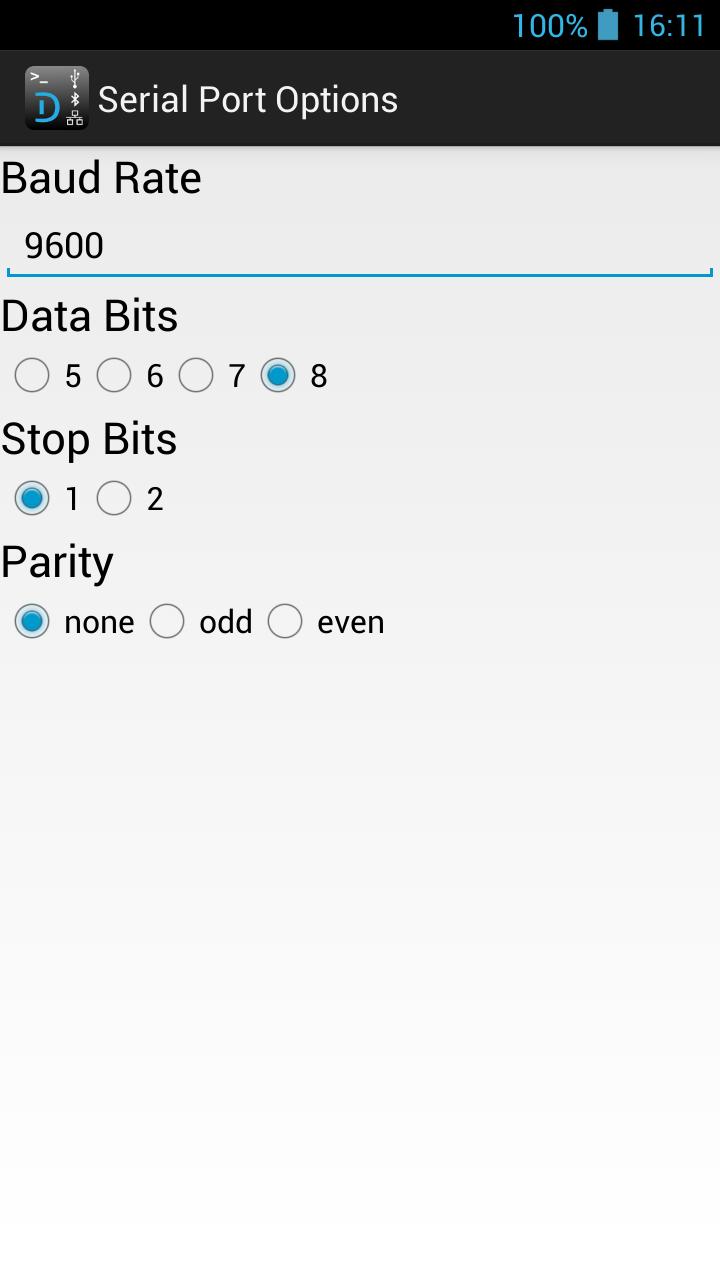The height and width of the screenshot is (1280, 720).
Task: Tap the battery icon in the status bar
Action: coord(608,25)
